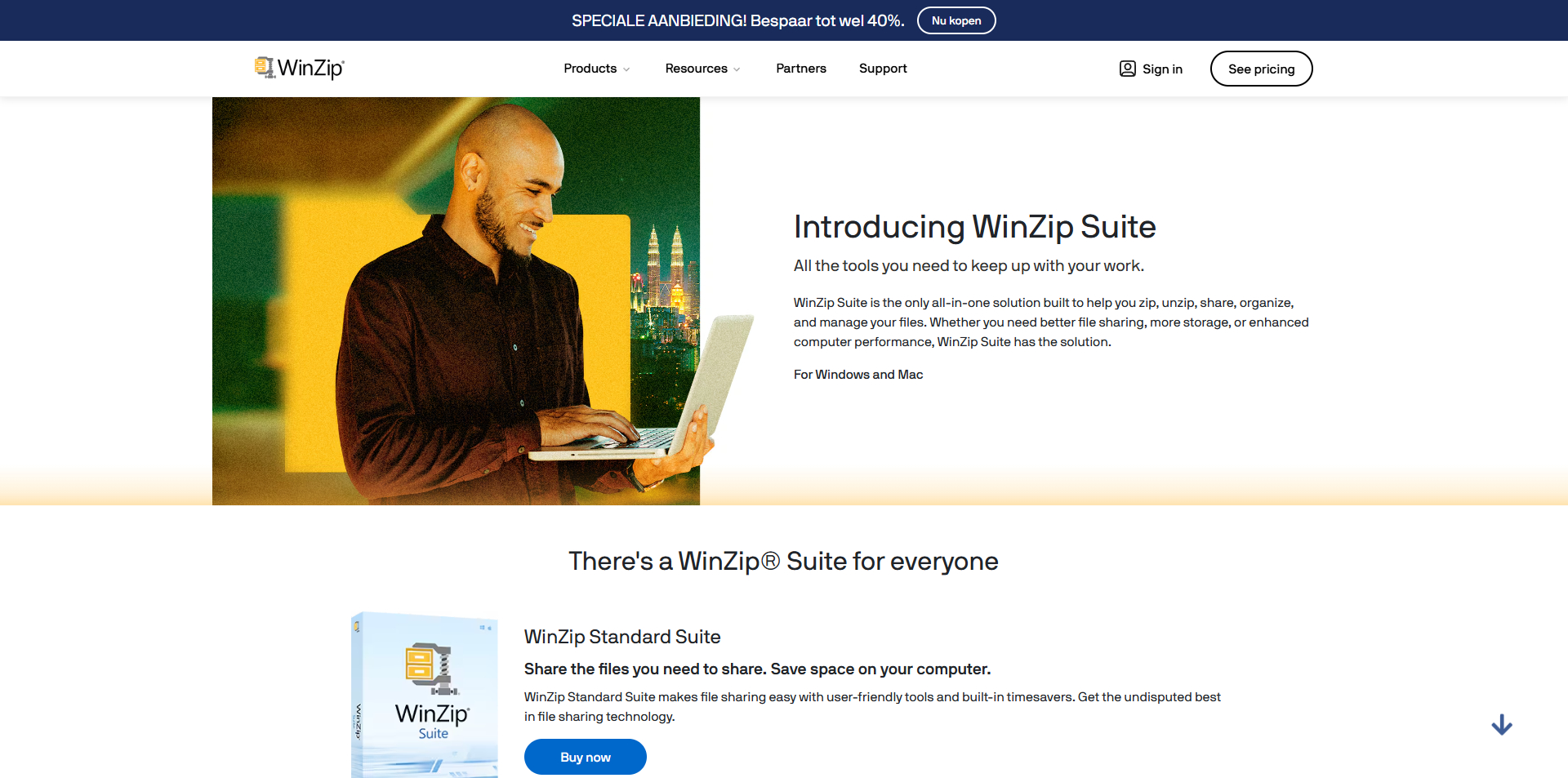Click the WinZip logo in header
1568x778 pixels.
tap(299, 68)
